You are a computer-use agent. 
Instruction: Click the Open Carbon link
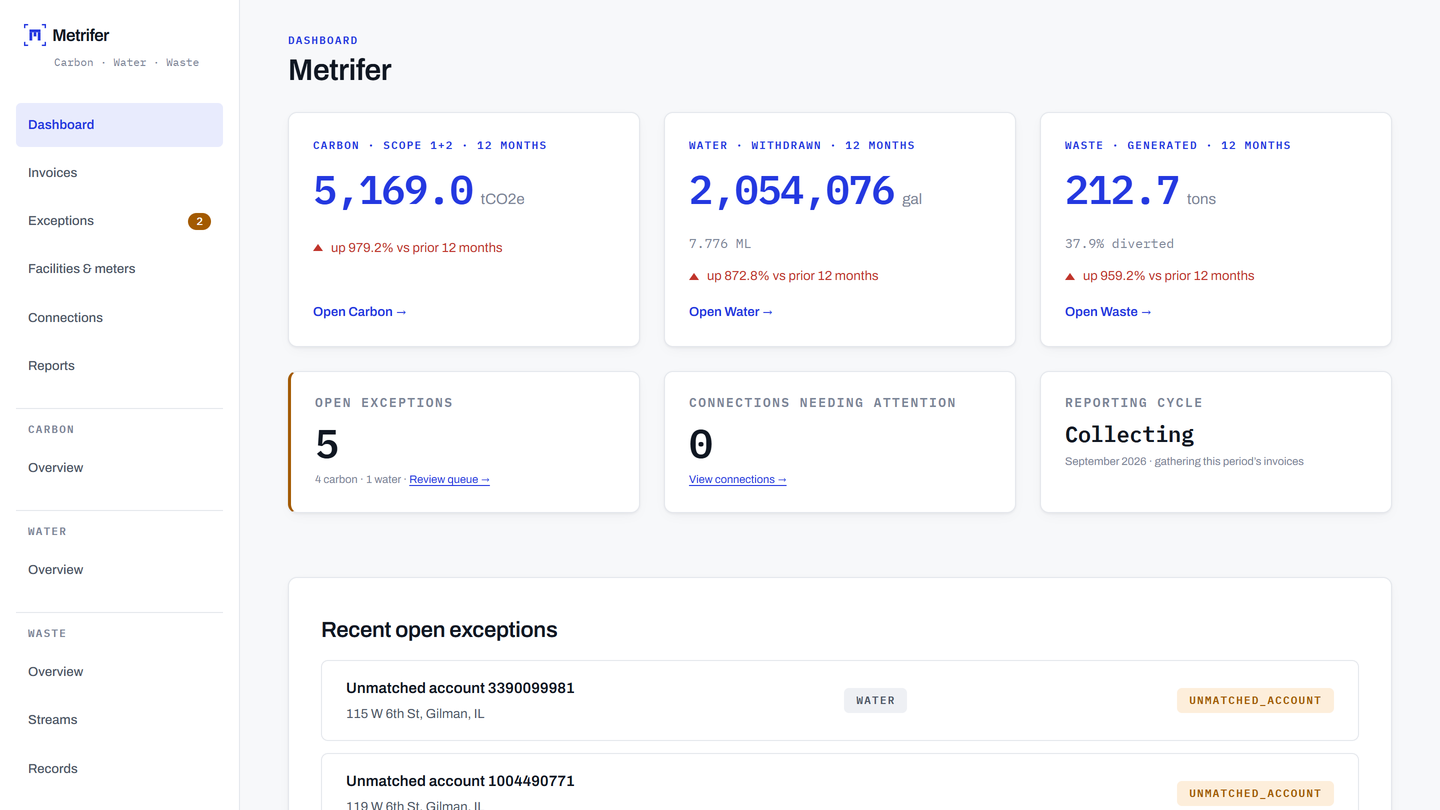coord(360,312)
